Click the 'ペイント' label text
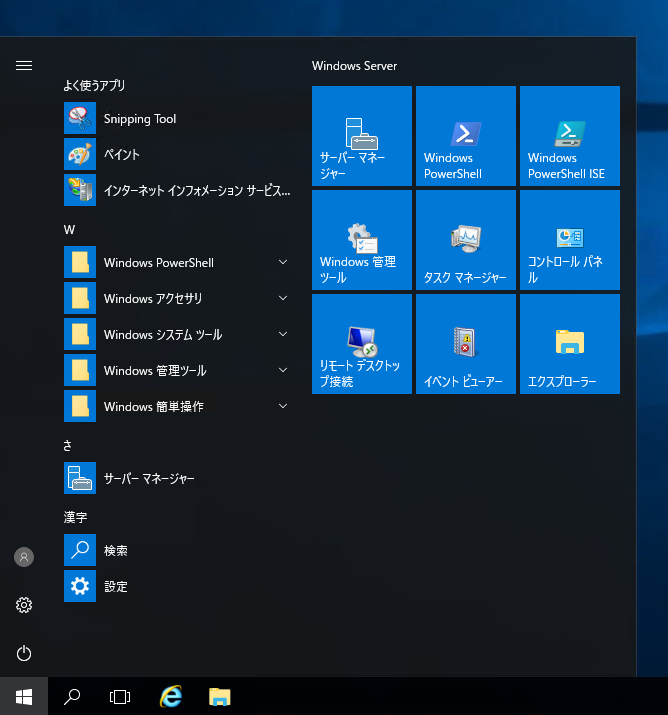Viewport: 668px width, 715px height. (122, 155)
